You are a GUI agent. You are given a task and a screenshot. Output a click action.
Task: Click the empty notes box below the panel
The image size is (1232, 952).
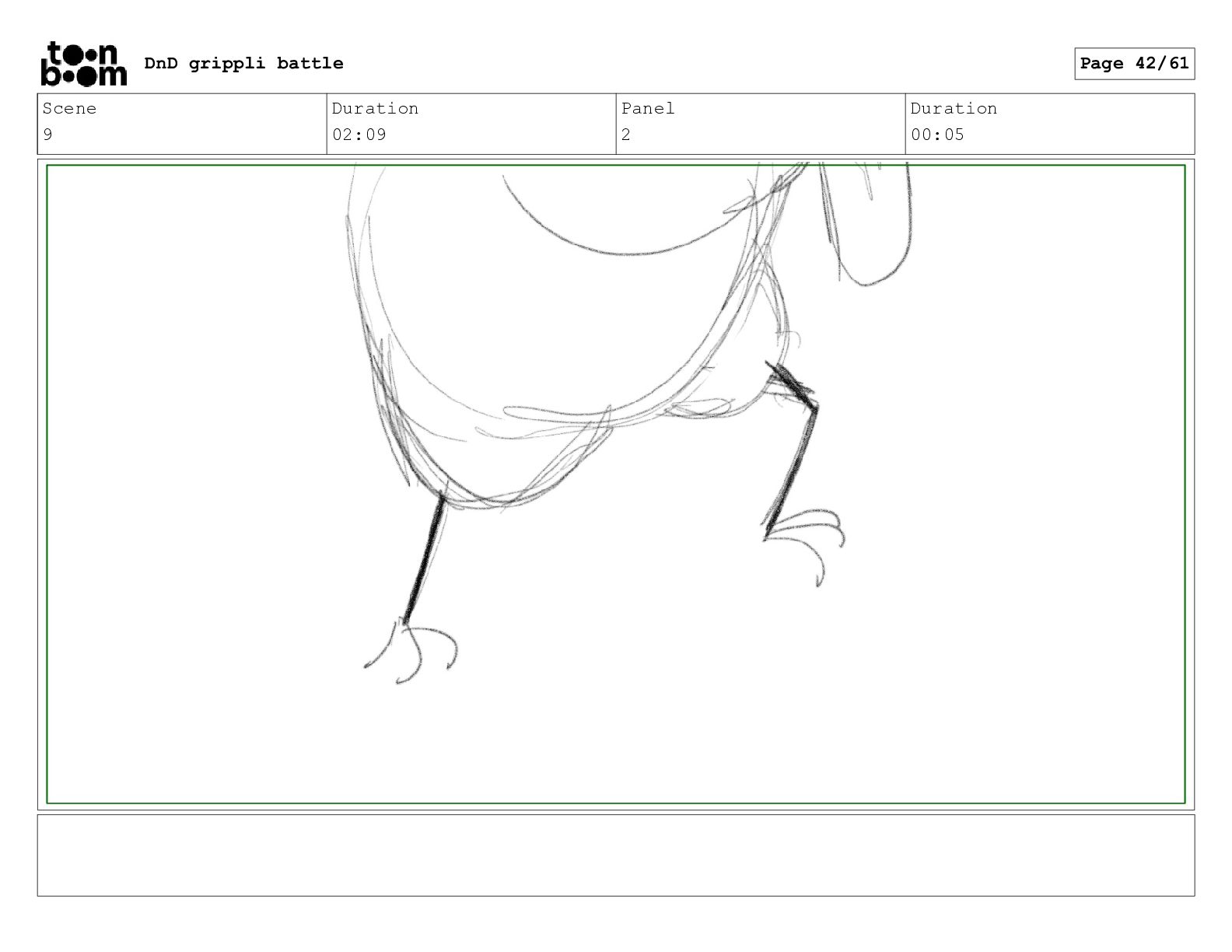[616, 855]
